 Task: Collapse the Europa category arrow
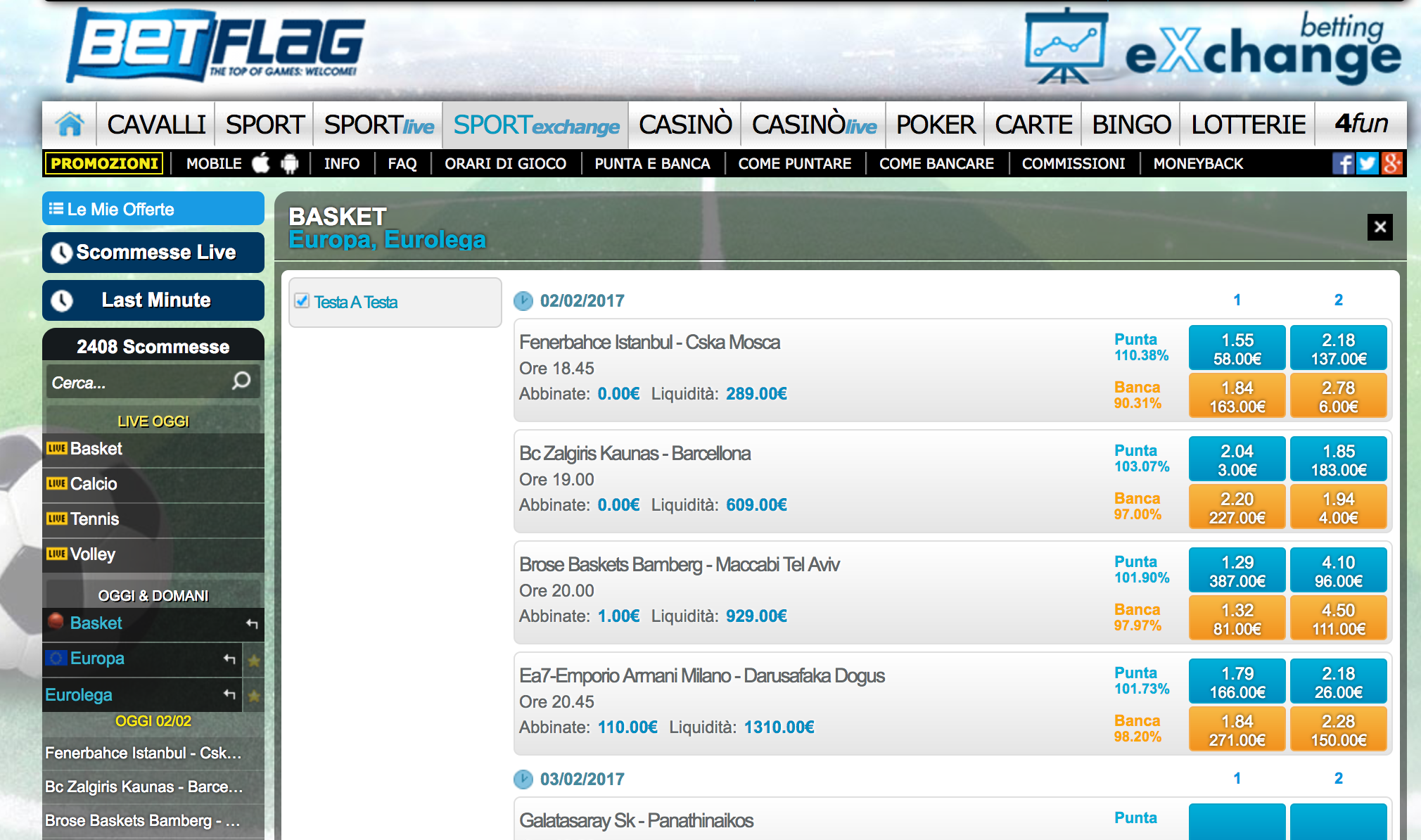coord(229,659)
